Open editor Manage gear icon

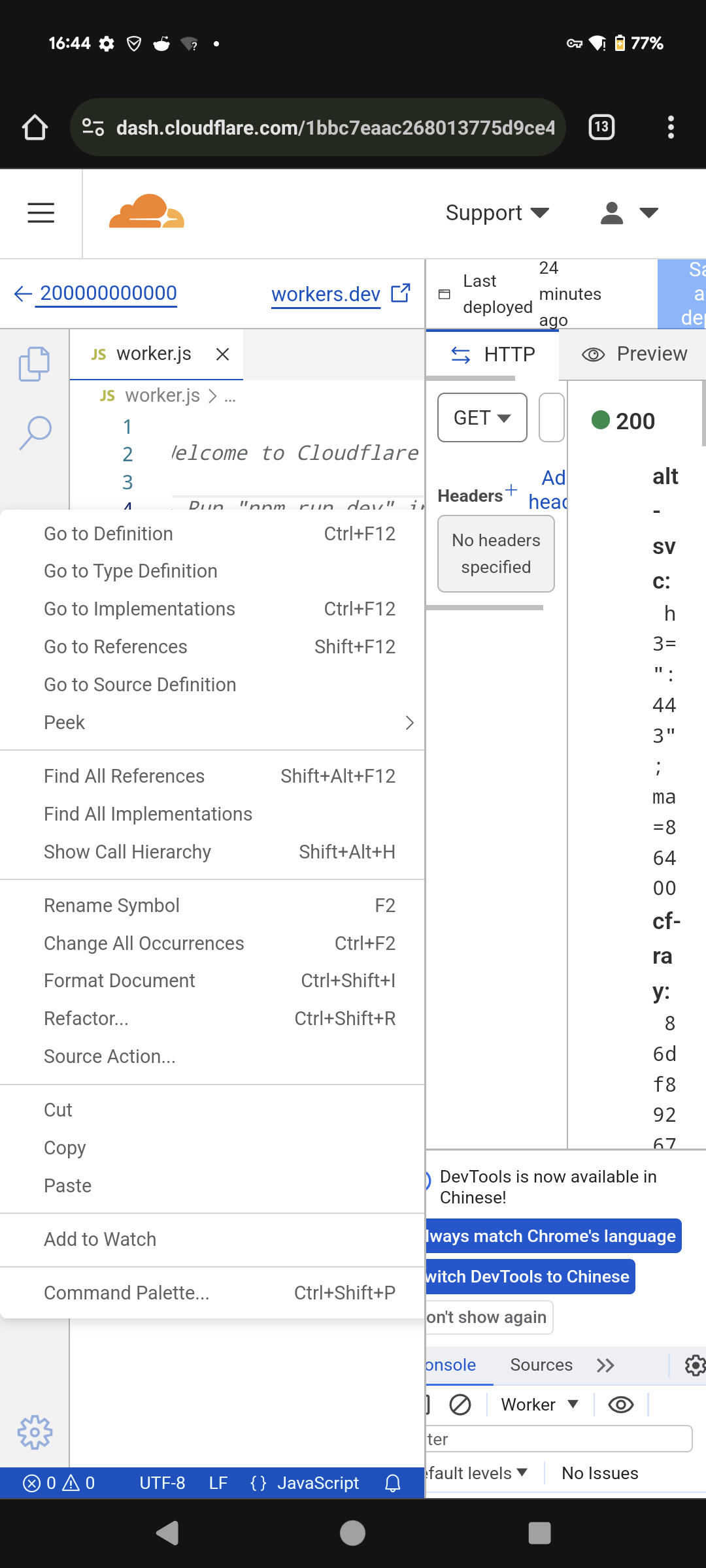(35, 1433)
